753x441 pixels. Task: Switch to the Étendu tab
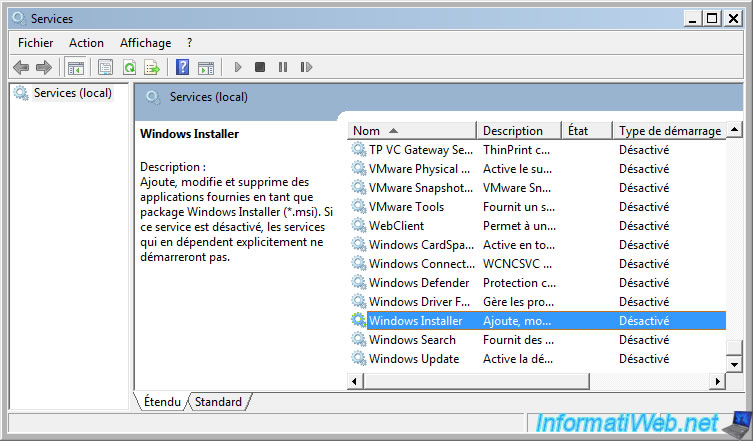tap(162, 402)
